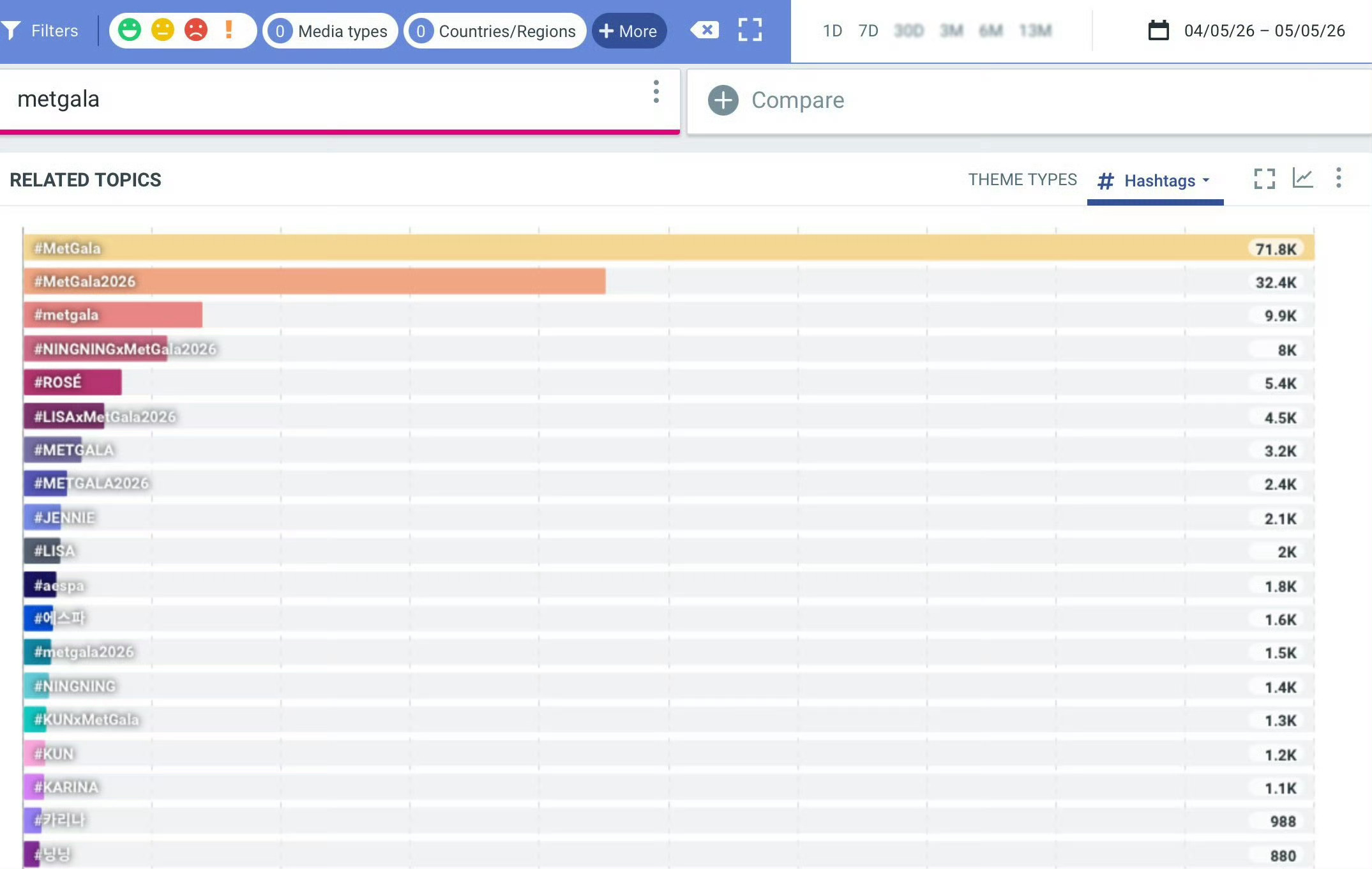Select the #NINGNINGxMetGala2026 hashtag

[x=125, y=349]
